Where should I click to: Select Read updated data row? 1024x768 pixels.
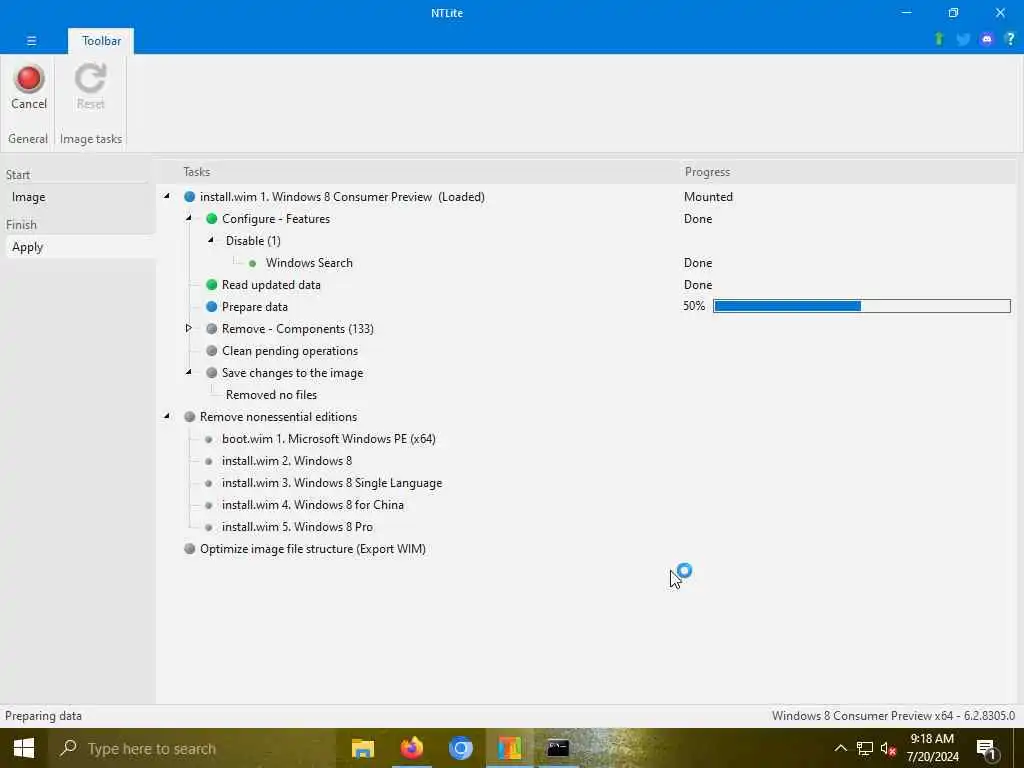click(x=271, y=285)
